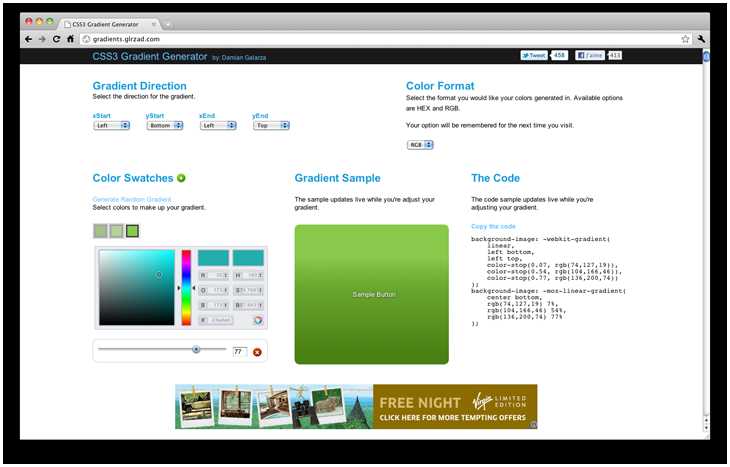Bookmark the page with the star icon
The height and width of the screenshot is (467, 730).
point(685,40)
